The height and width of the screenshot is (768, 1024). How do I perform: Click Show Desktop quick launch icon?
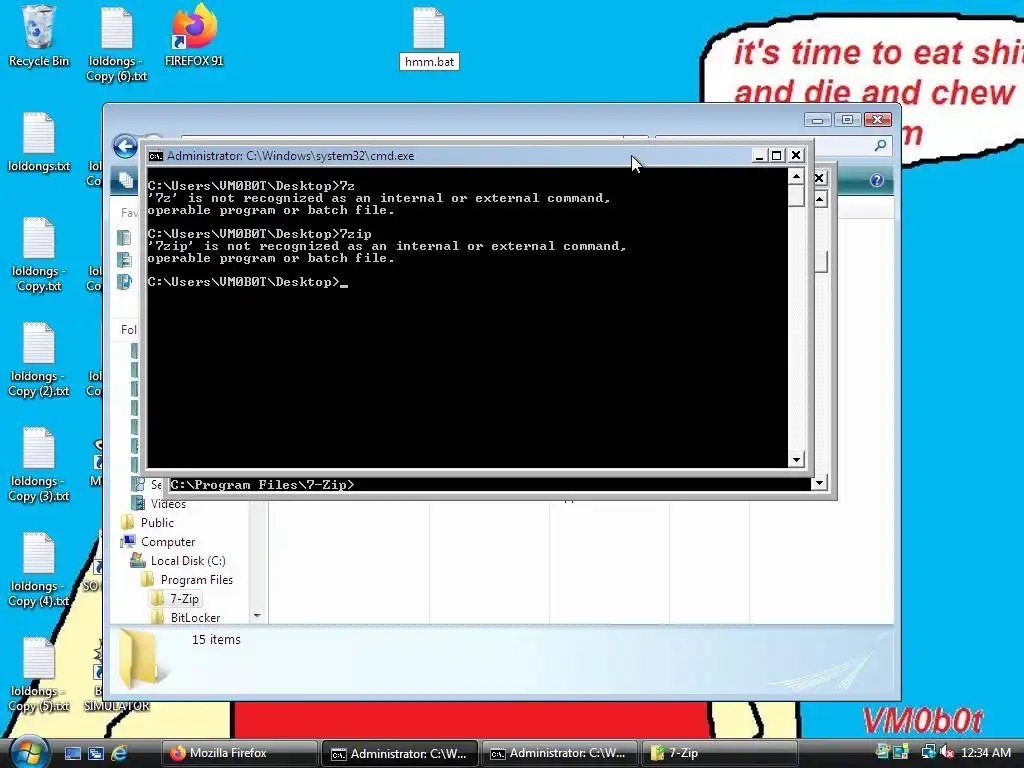(x=72, y=753)
